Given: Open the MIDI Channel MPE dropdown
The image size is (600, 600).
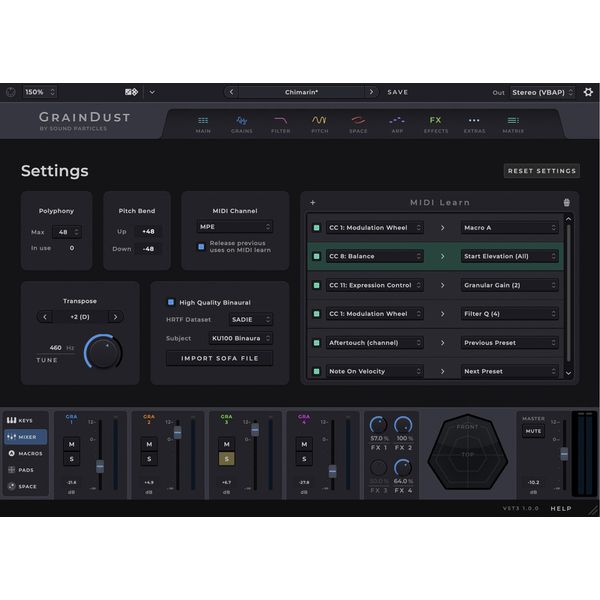Looking at the screenshot, I should (x=235, y=227).
